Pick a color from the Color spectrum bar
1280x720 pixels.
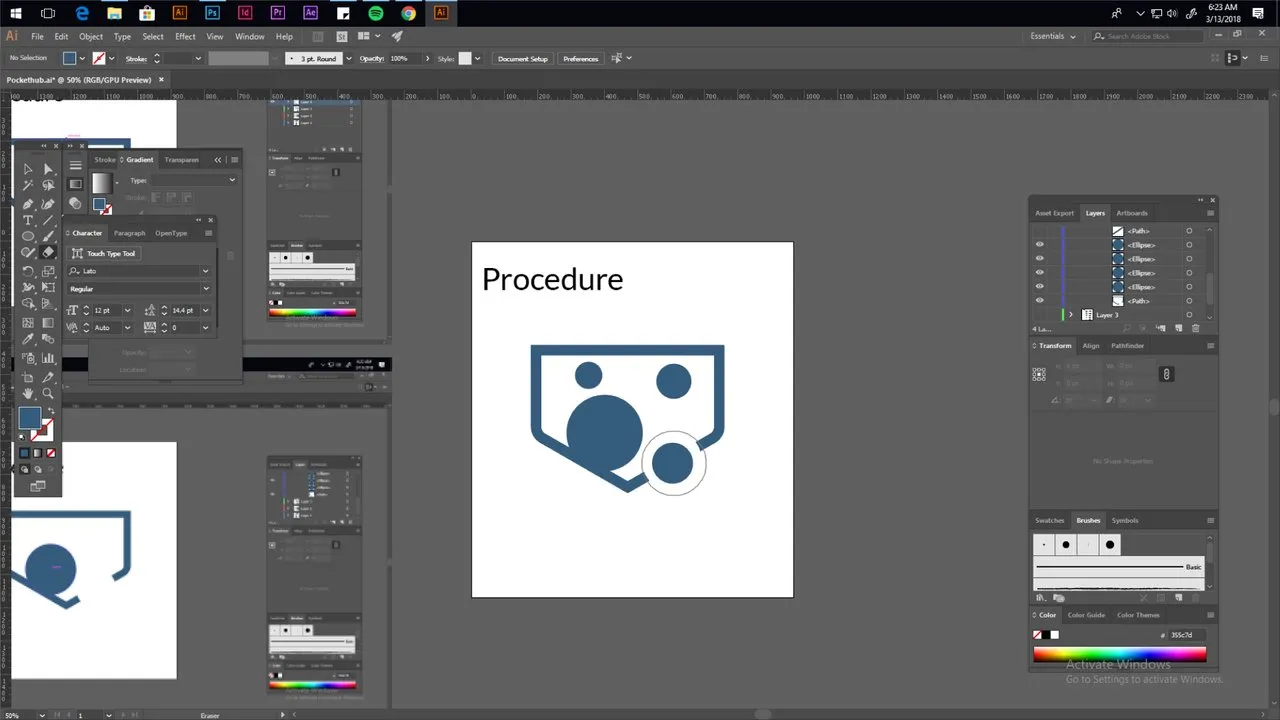tap(1119, 654)
